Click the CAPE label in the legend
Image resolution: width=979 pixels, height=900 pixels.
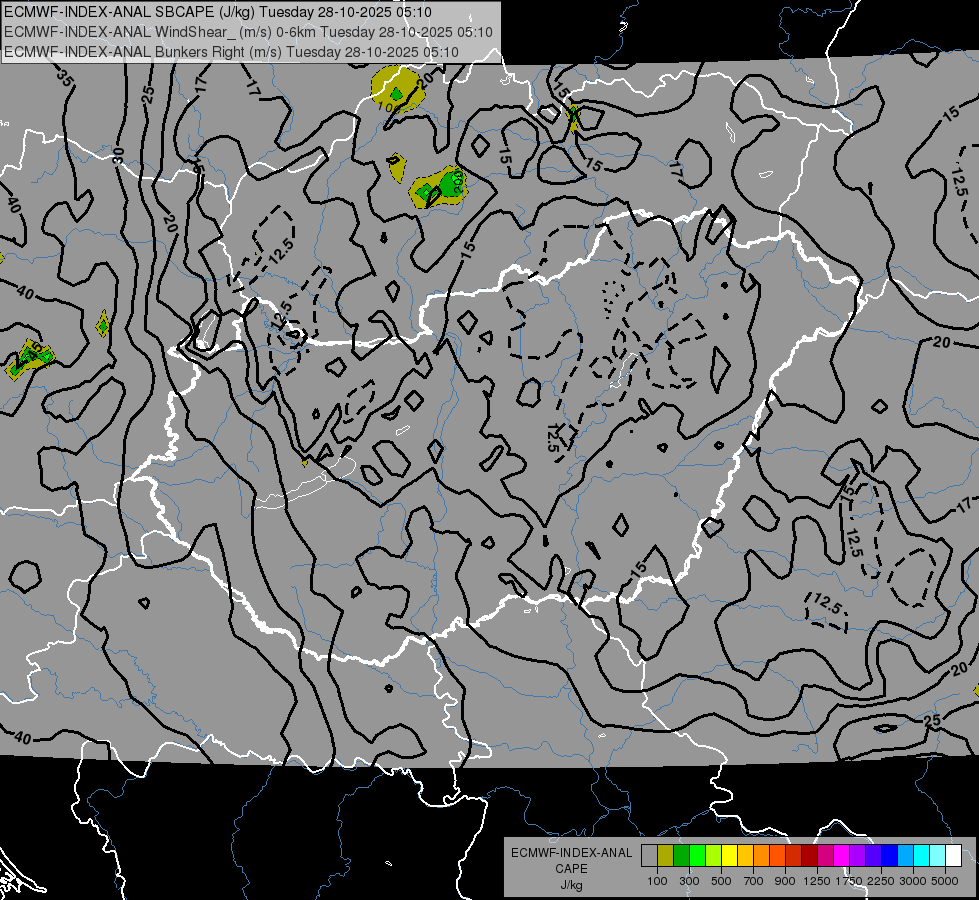tap(571, 869)
